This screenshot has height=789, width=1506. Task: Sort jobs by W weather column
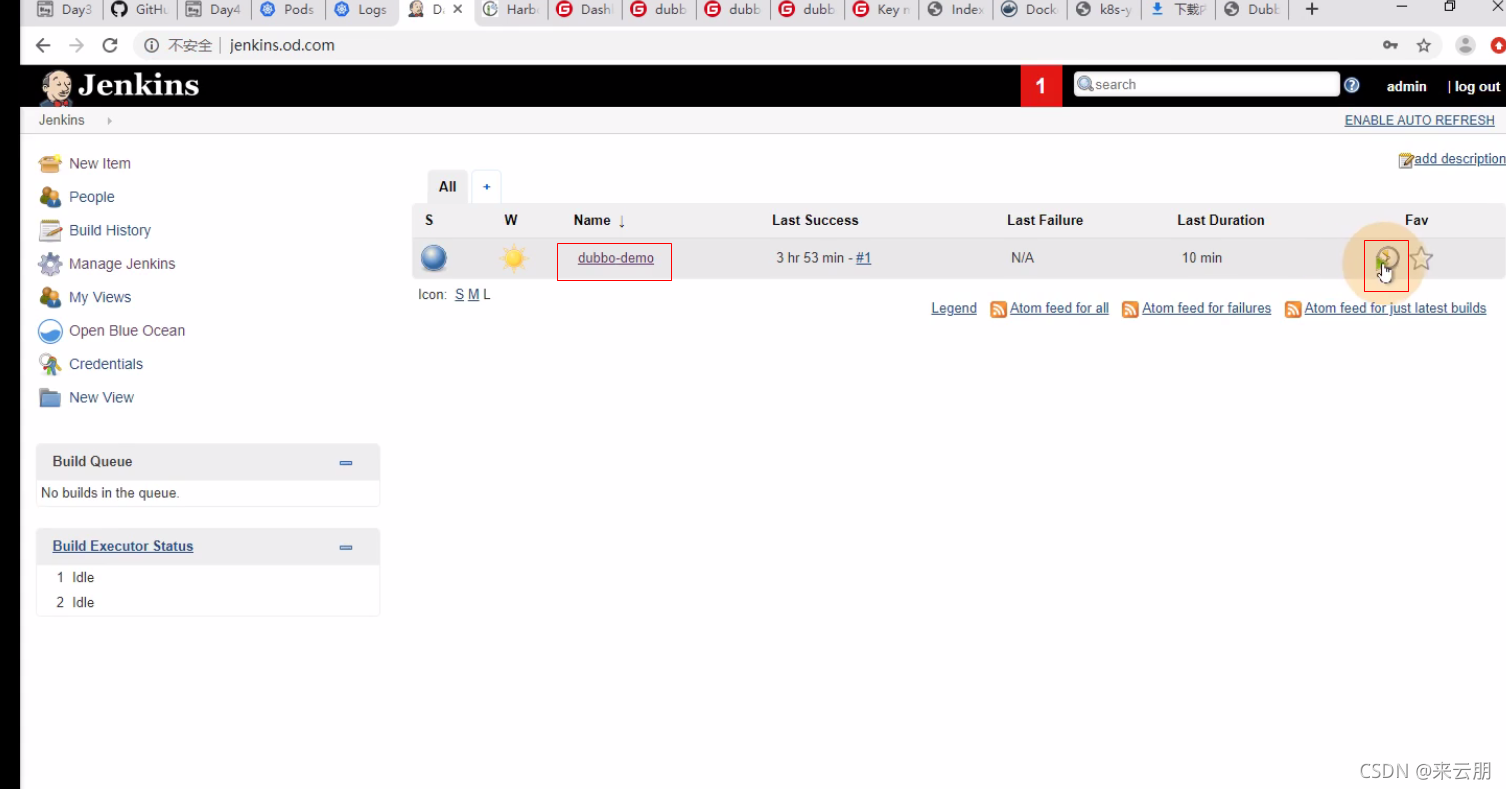pyautogui.click(x=511, y=220)
